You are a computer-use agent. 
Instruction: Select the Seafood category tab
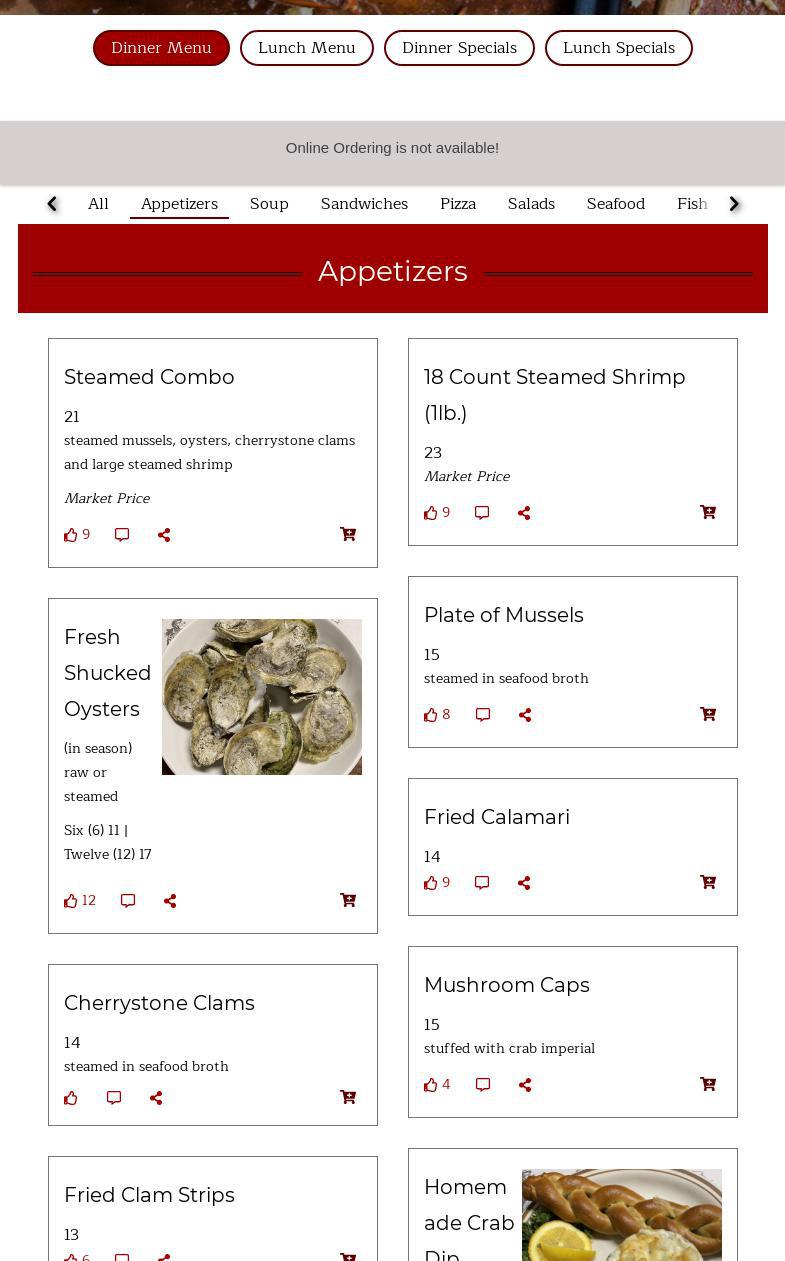click(615, 204)
